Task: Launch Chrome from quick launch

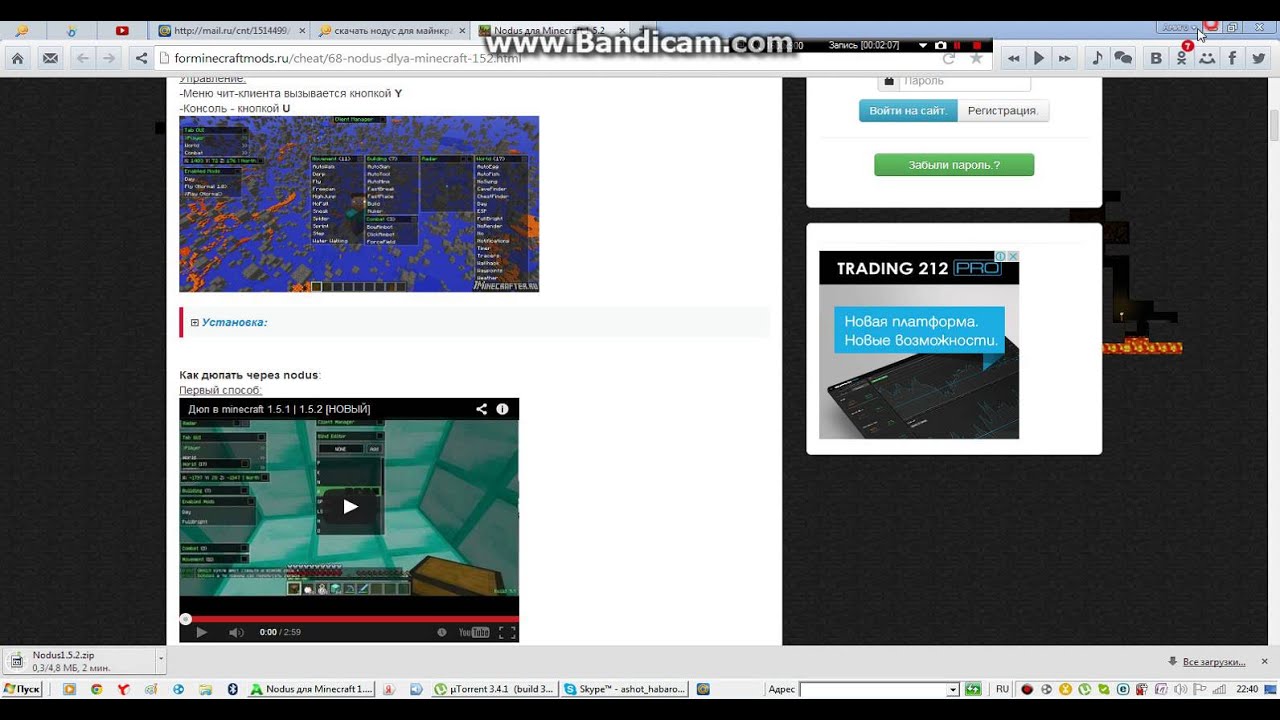Action: 96,689
